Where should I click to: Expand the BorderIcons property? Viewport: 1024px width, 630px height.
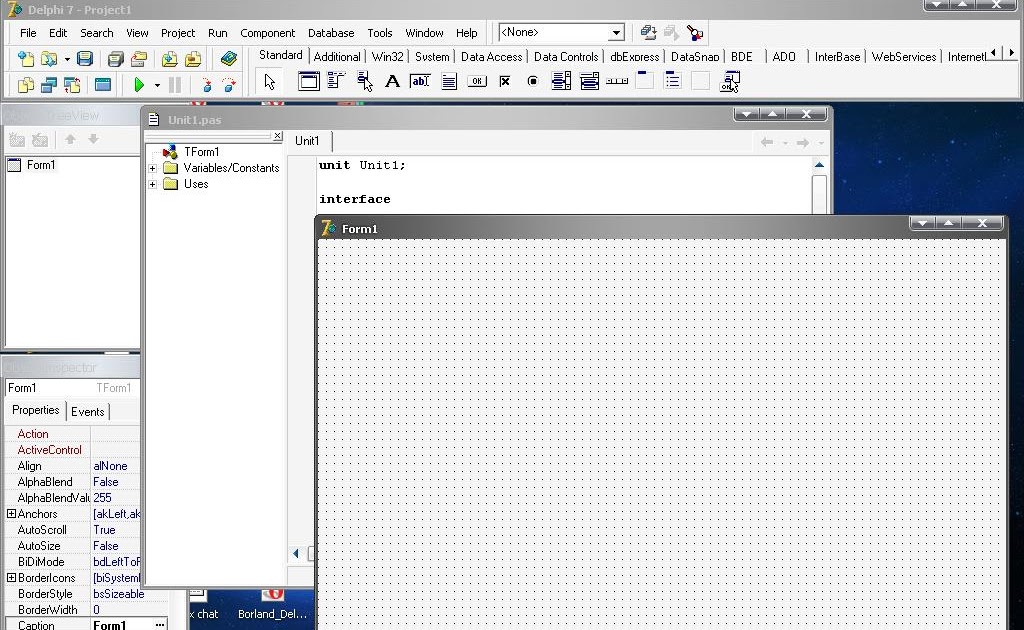coord(11,578)
